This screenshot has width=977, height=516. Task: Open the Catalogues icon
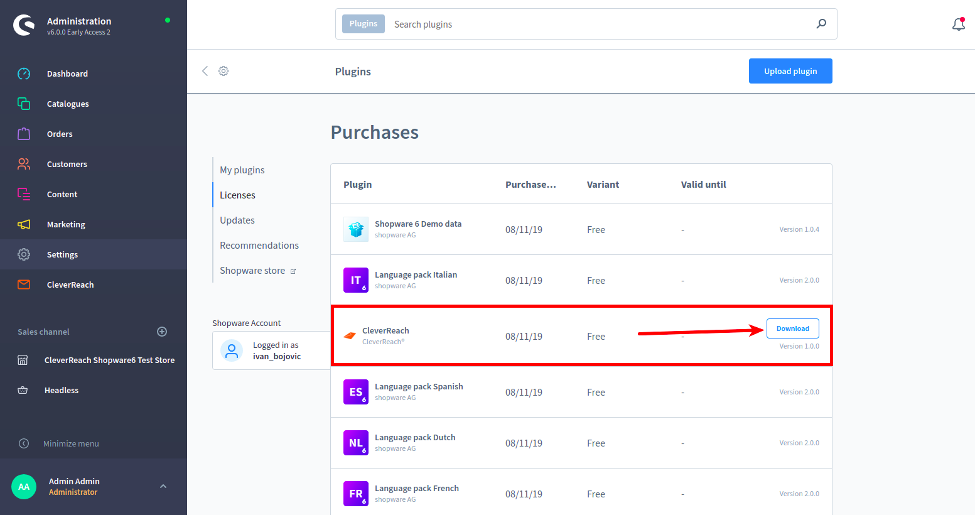point(24,103)
